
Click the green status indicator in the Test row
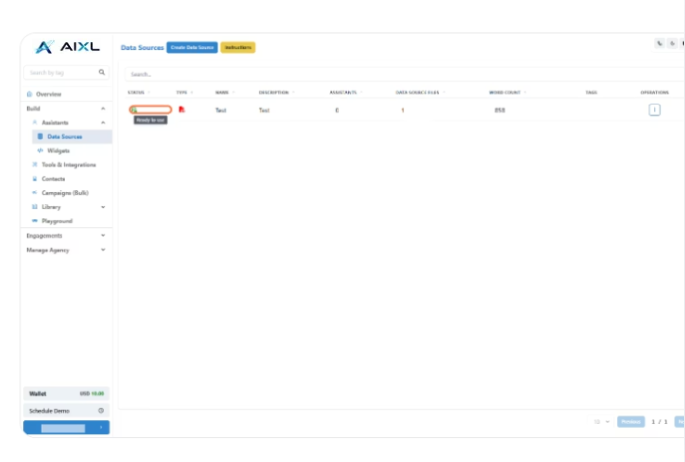coord(135,110)
